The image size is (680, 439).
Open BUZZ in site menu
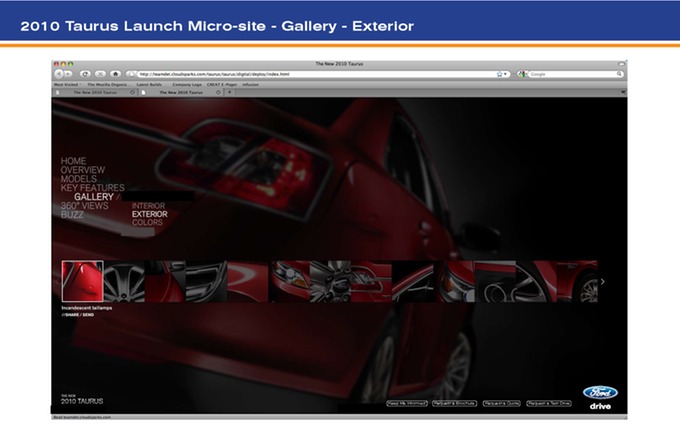pyautogui.click(x=72, y=215)
